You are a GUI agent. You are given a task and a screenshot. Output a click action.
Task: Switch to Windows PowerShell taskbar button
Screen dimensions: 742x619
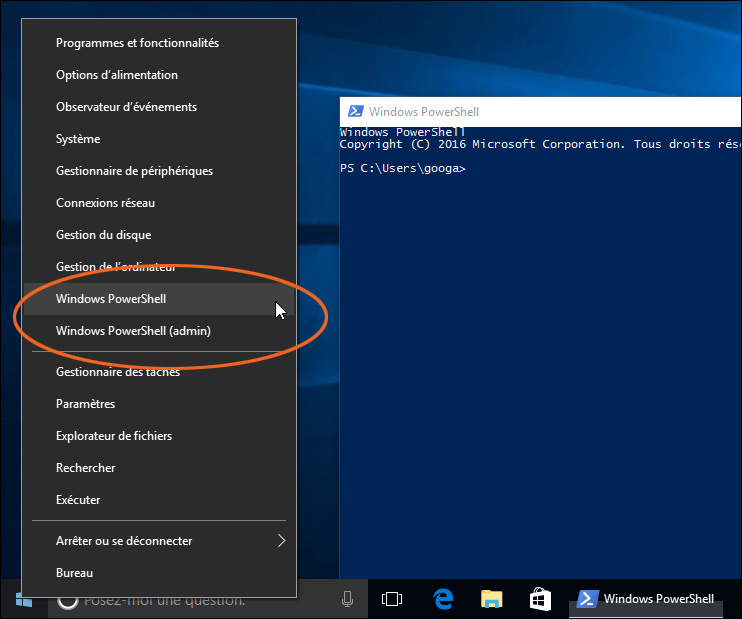click(x=646, y=599)
